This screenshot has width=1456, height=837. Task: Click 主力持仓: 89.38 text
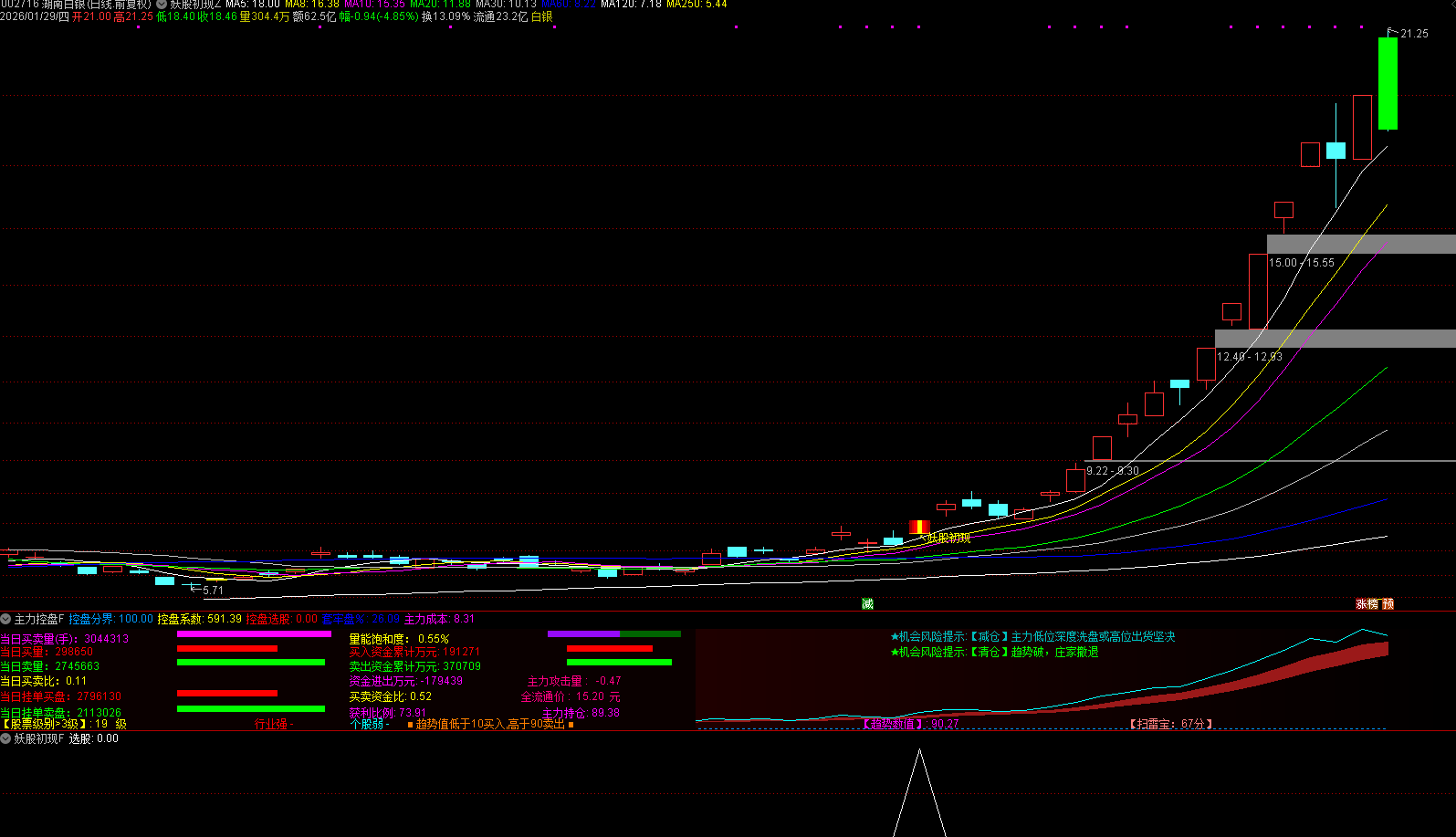(581, 713)
